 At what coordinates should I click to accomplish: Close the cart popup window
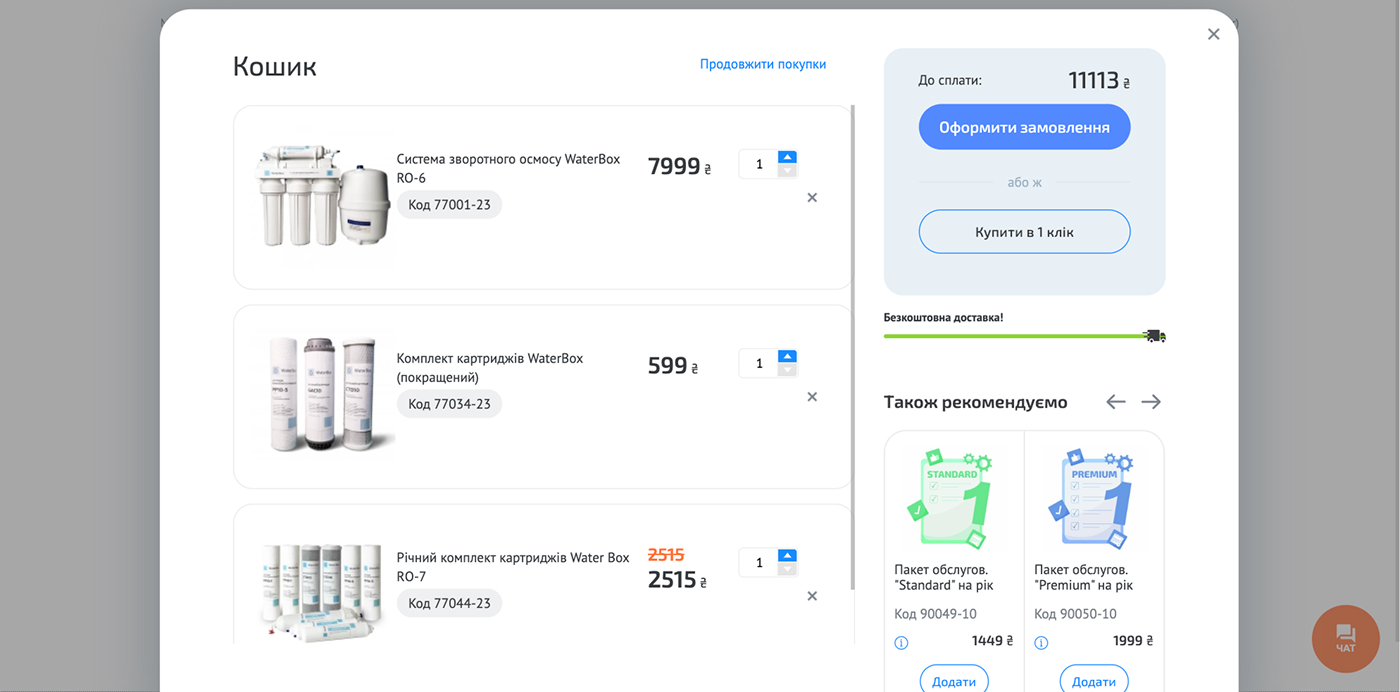pyautogui.click(x=1213, y=35)
